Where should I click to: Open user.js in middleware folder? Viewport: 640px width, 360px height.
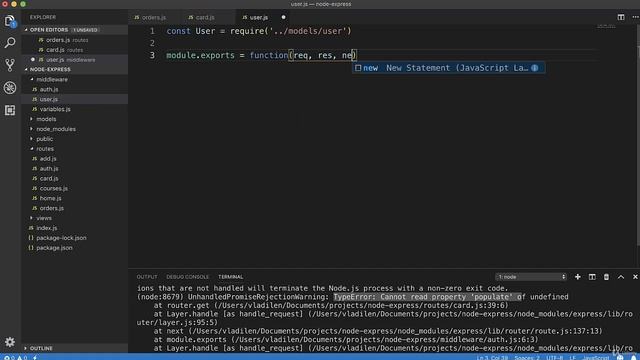coord(75,99)
